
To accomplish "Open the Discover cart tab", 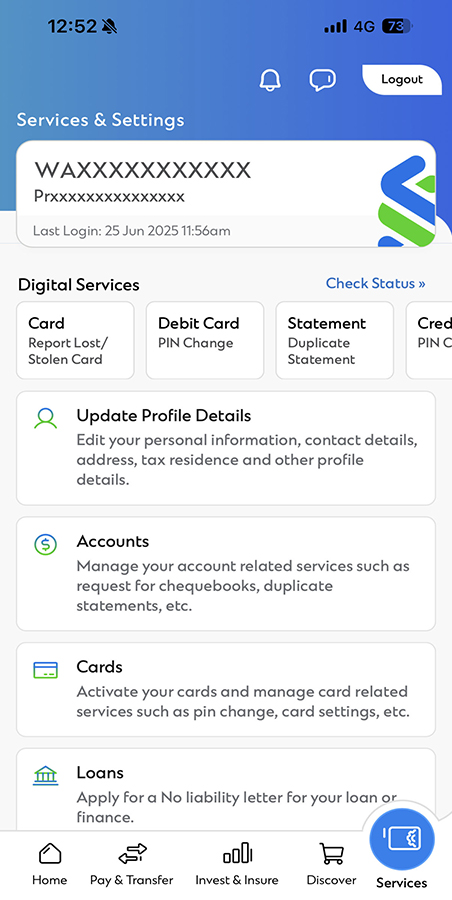I will [331, 865].
